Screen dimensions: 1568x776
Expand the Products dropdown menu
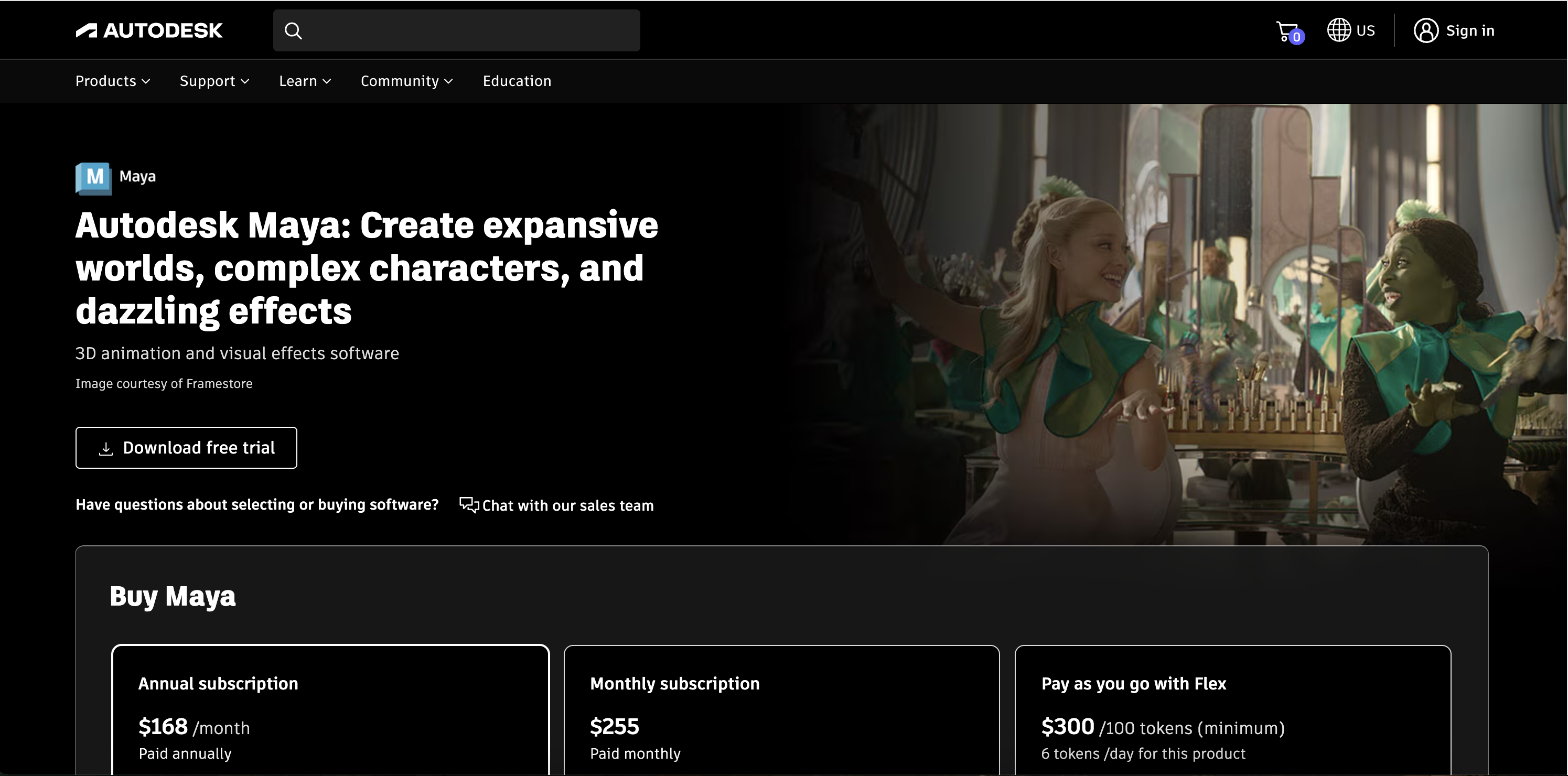[x=113, y=81]
